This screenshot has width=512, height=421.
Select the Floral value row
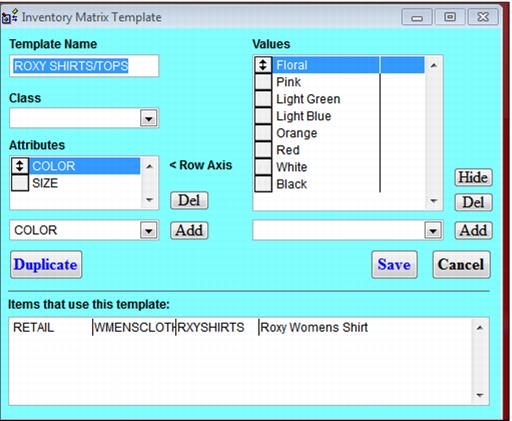[x=348, y=65]
